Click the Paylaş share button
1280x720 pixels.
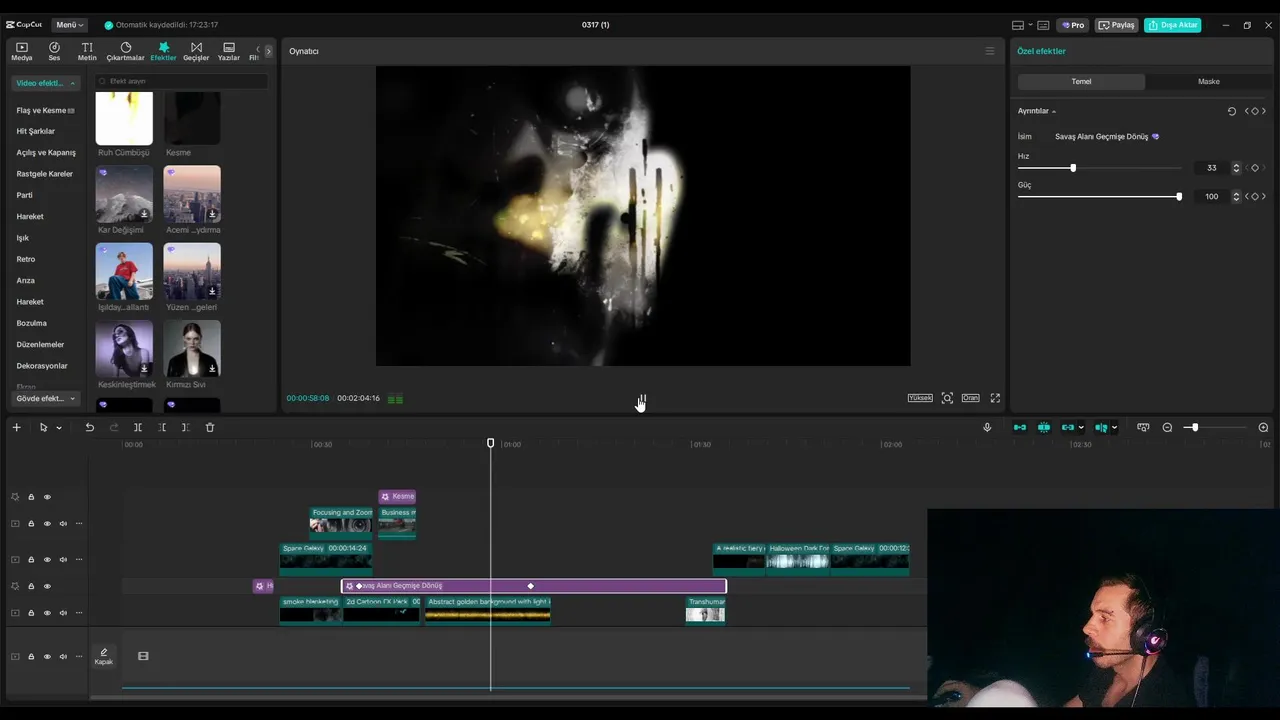click(x=1116, y=25)
